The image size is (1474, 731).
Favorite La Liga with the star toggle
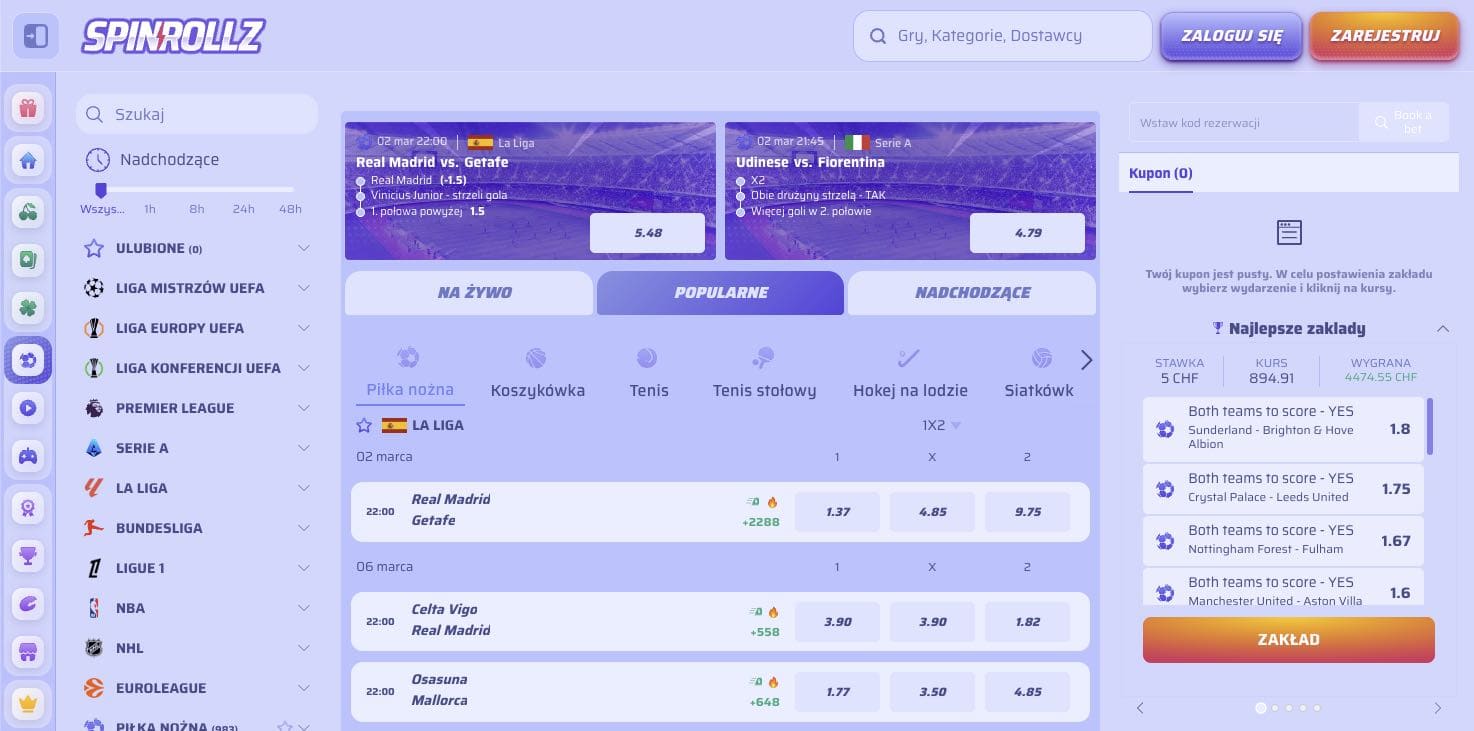coord(364,425)
